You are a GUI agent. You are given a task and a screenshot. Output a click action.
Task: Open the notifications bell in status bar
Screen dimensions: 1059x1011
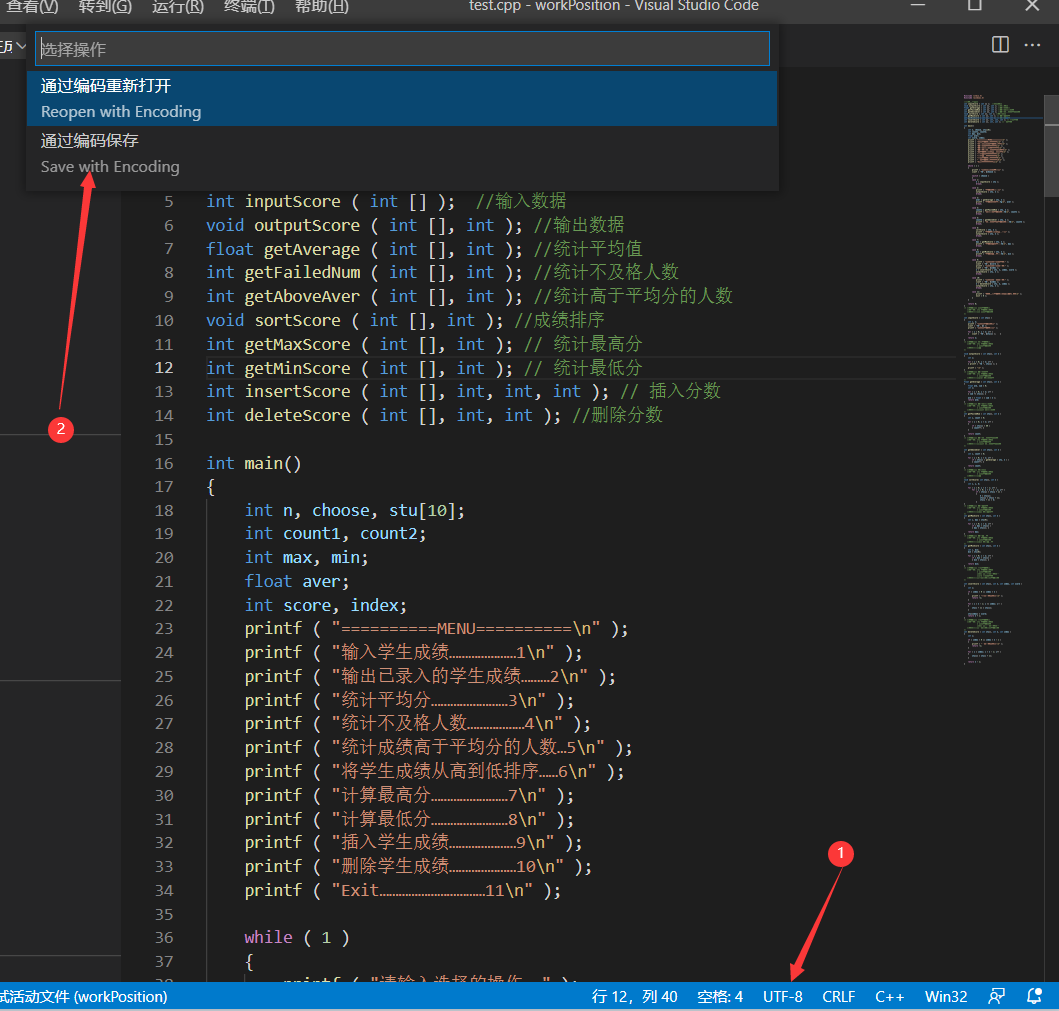point(1034,996)
